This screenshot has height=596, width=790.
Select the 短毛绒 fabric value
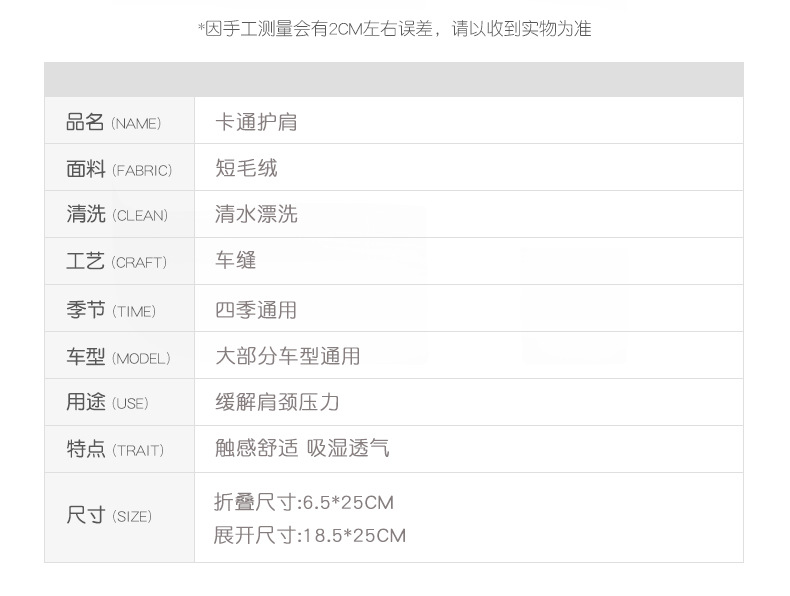click(246, 168)
